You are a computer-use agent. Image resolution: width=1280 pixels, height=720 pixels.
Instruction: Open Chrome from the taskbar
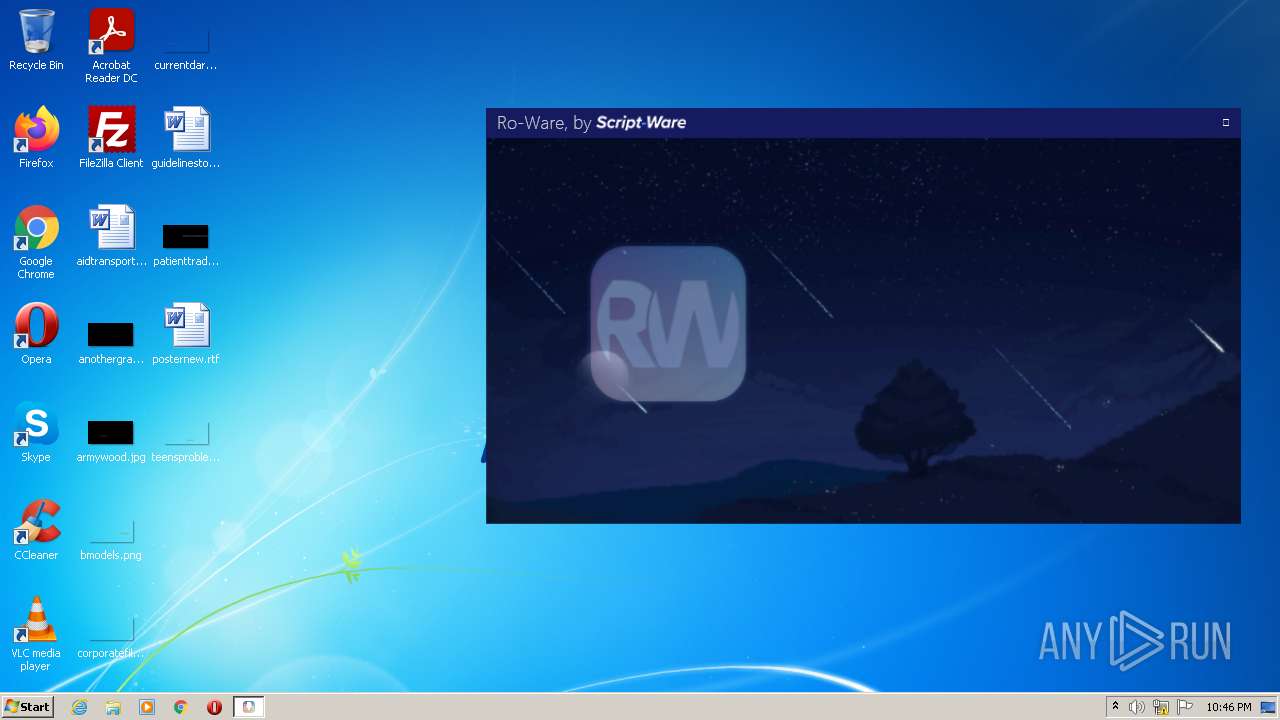pyautogui.click(x=181, y=707)
